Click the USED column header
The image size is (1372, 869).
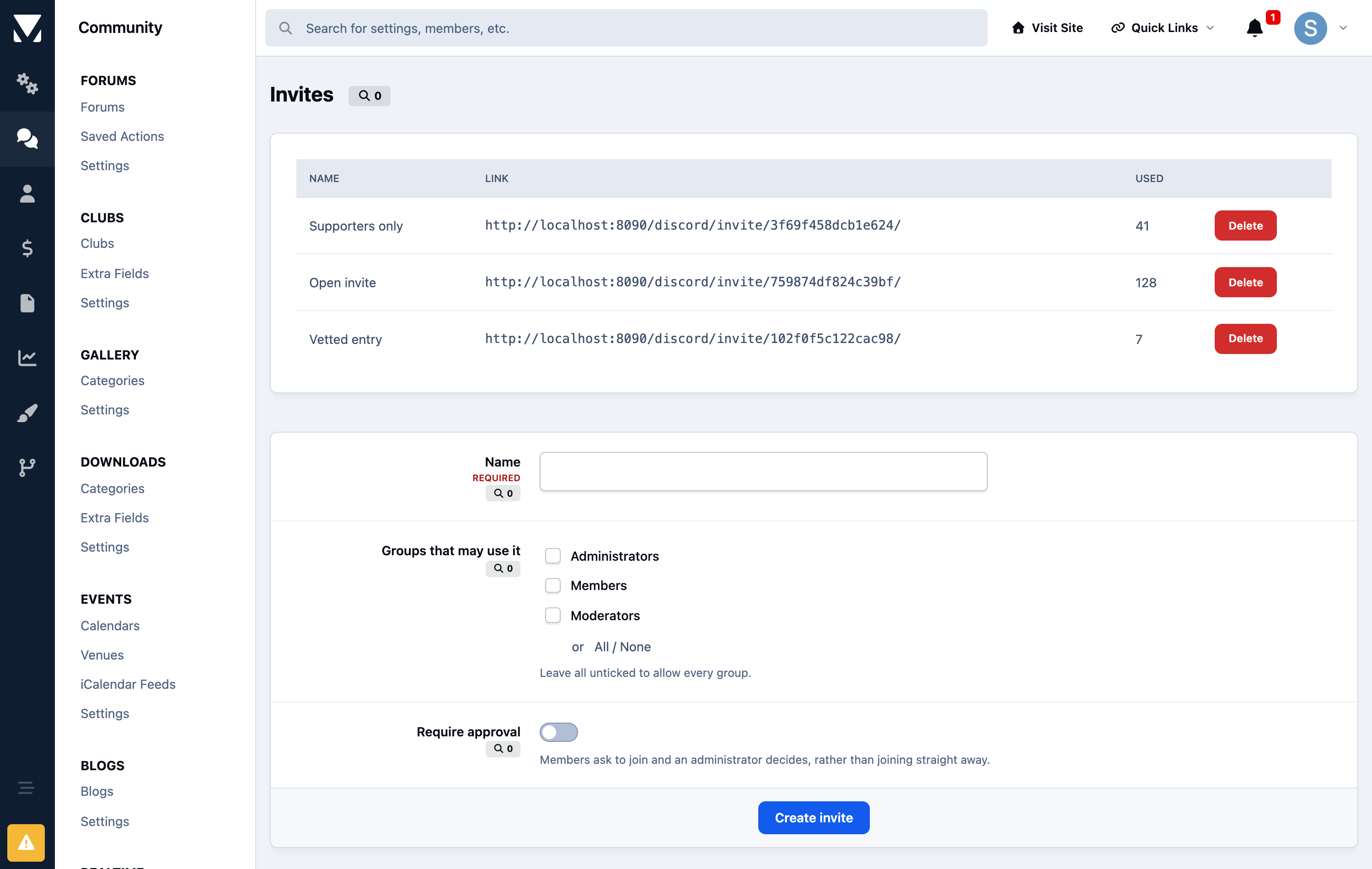[x=1149, y=178]
